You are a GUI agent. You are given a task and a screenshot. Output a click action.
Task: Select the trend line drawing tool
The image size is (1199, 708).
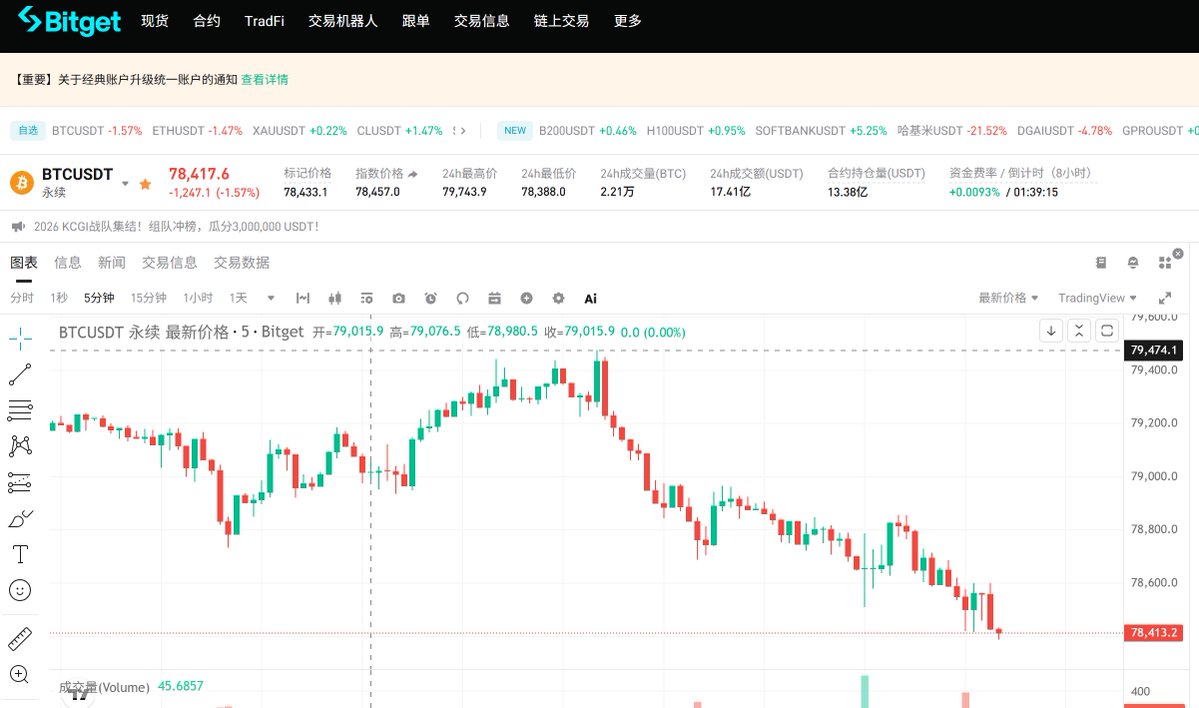click(x=20, y=374)
